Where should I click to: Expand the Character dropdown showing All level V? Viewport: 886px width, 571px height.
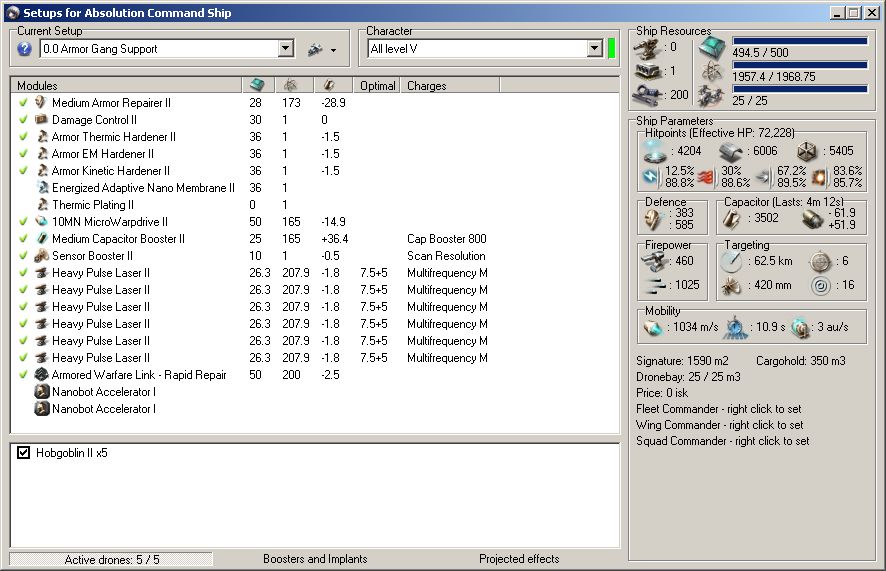coord(594,49)
